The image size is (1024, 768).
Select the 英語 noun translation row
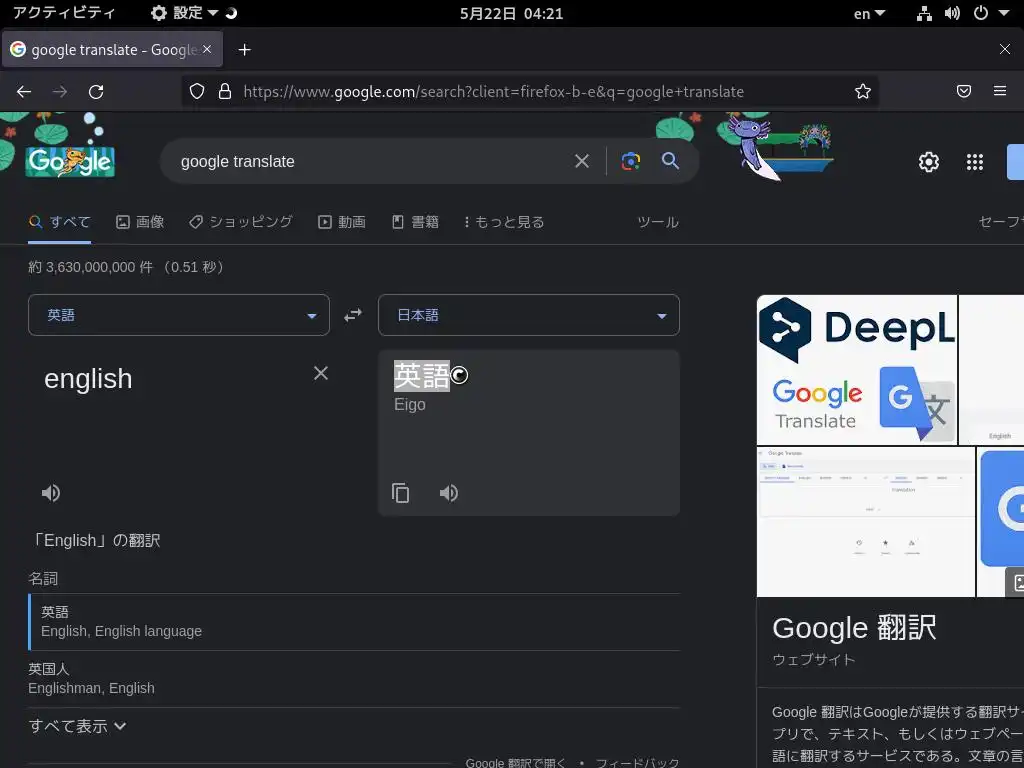[x=354, y=622]
